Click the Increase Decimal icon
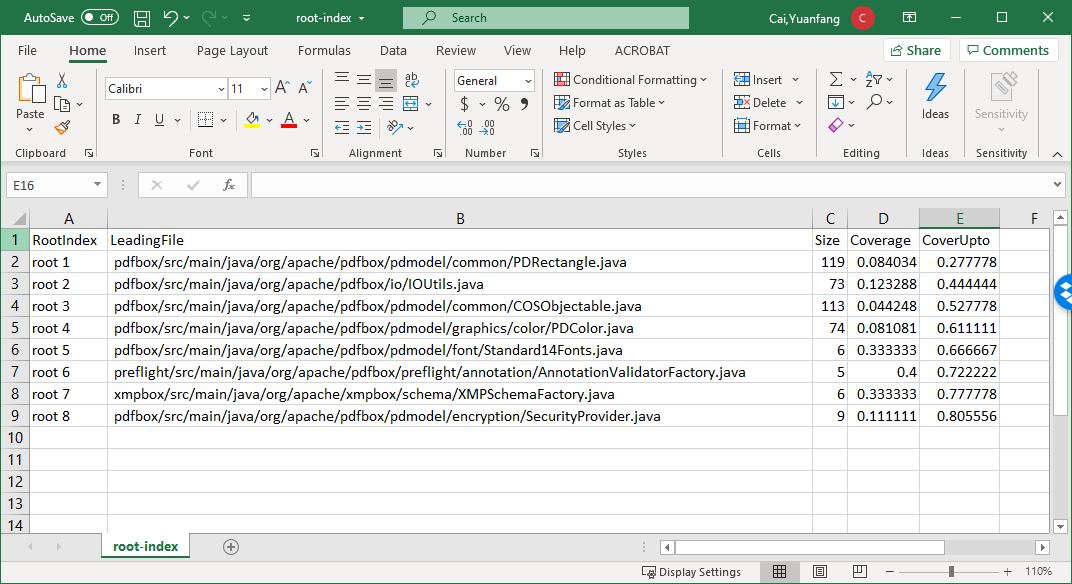 [x=464, y=127]
